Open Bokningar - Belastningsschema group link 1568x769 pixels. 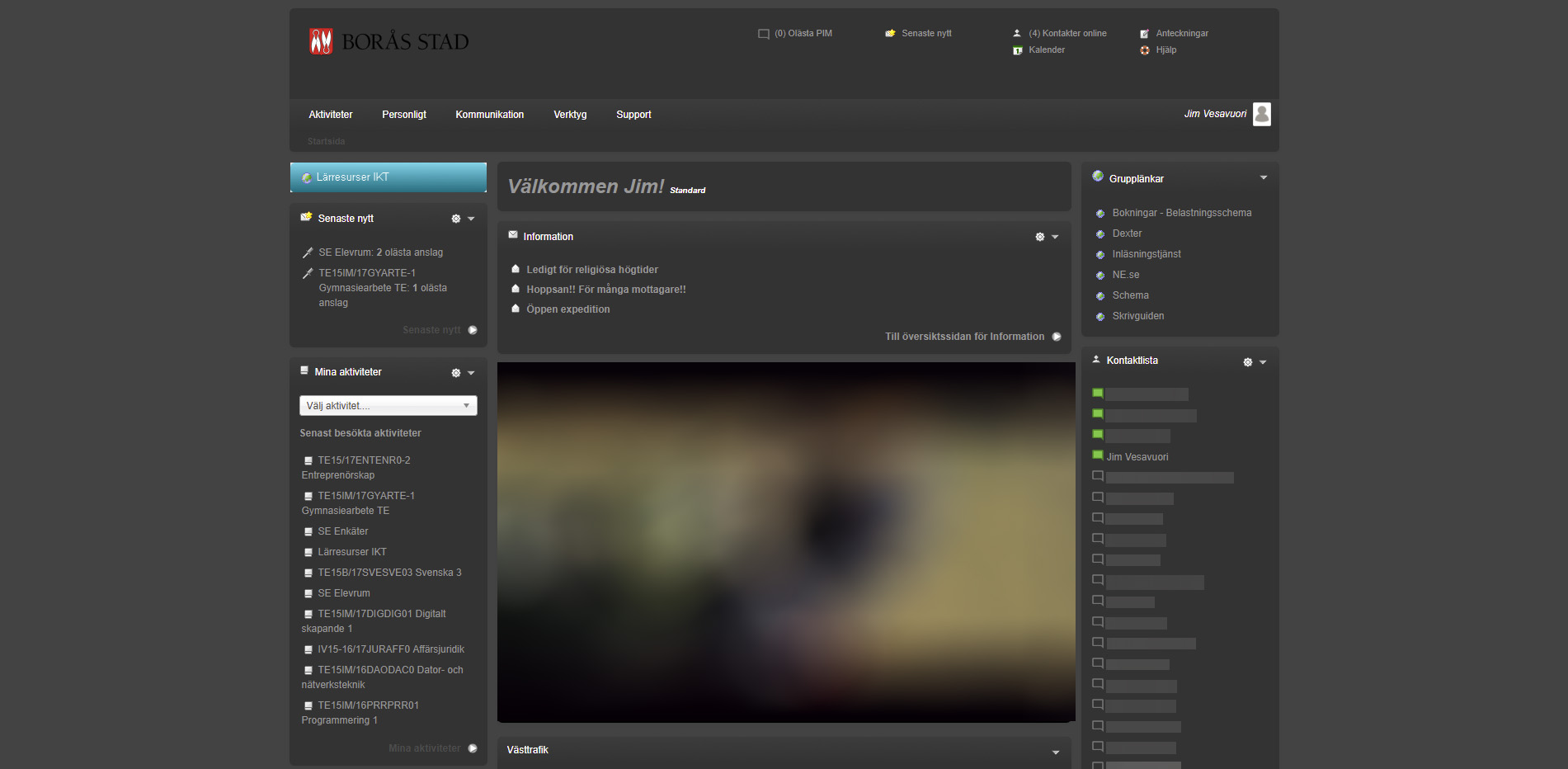[x=1182, y=213]
